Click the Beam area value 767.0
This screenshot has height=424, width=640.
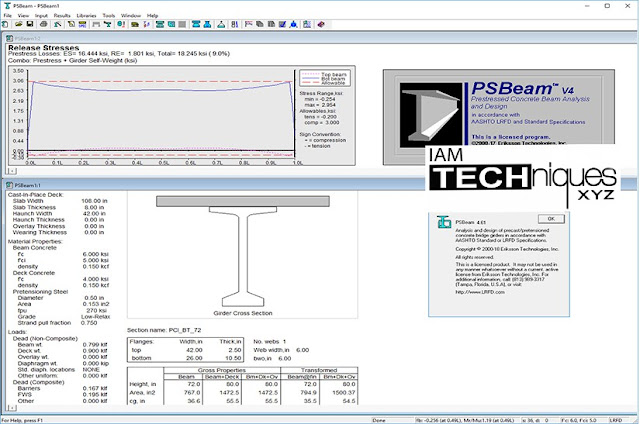pos(192,393)
